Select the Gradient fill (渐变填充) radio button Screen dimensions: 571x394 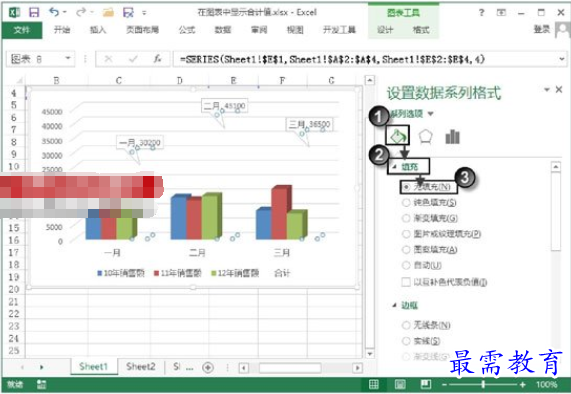[x=406, y=218]
